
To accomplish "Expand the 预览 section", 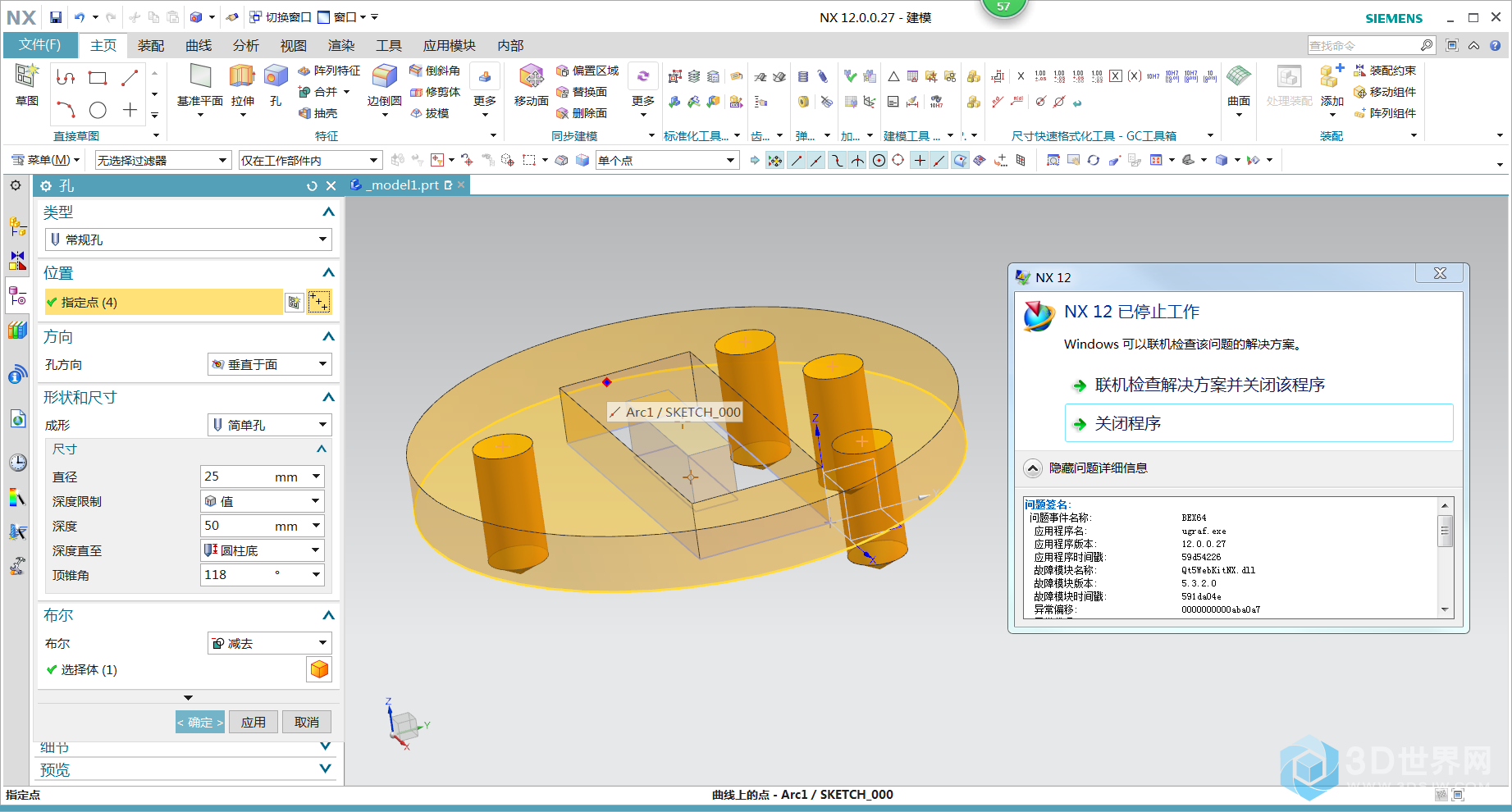I will 326,769.
